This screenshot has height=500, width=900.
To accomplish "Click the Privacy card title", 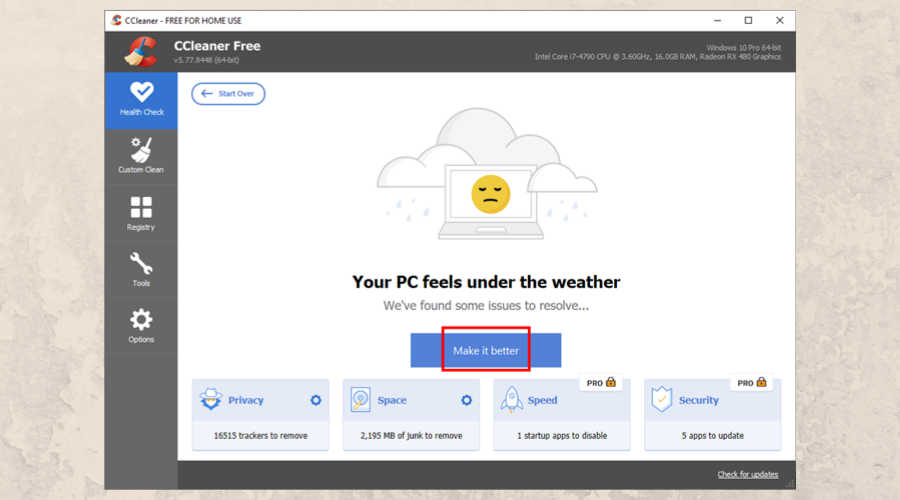I will [x=246, y=400].
